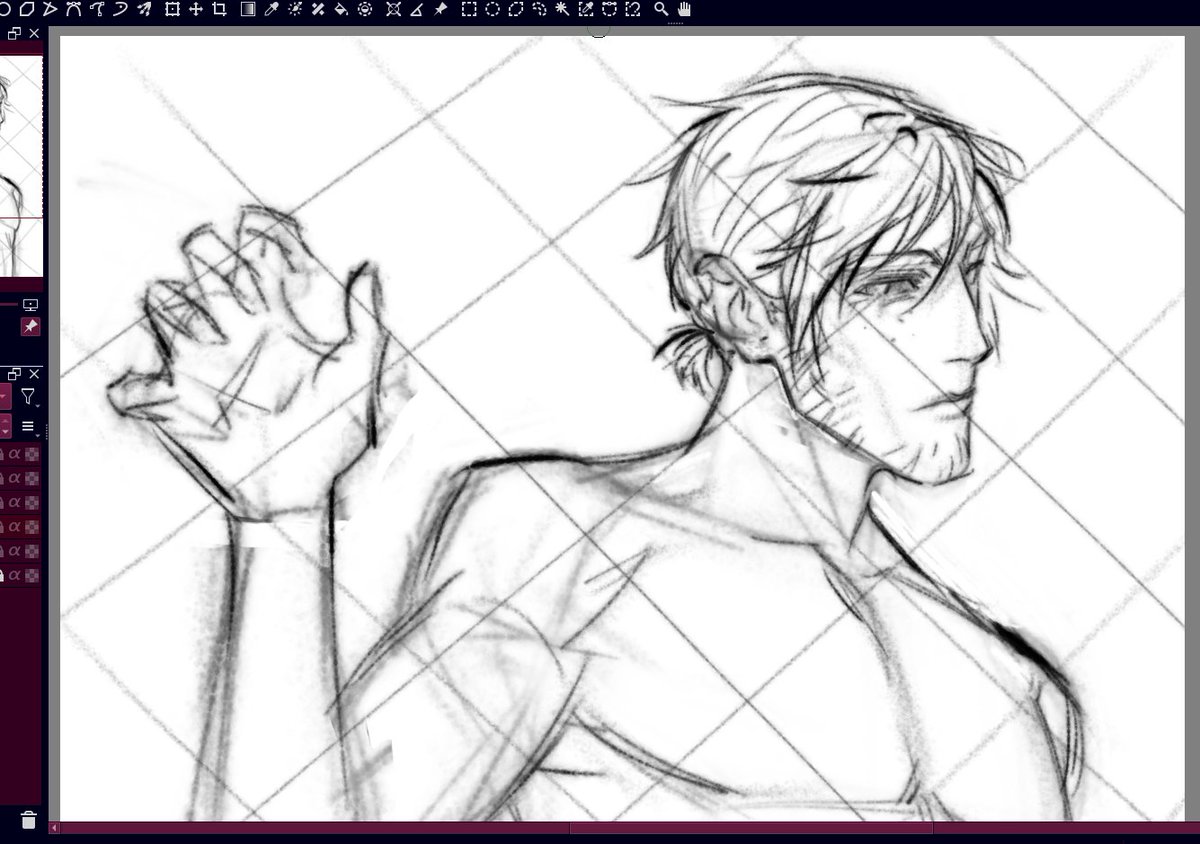Select the Polygon shape tool
1200x844 pixels.
click(27, 9)
